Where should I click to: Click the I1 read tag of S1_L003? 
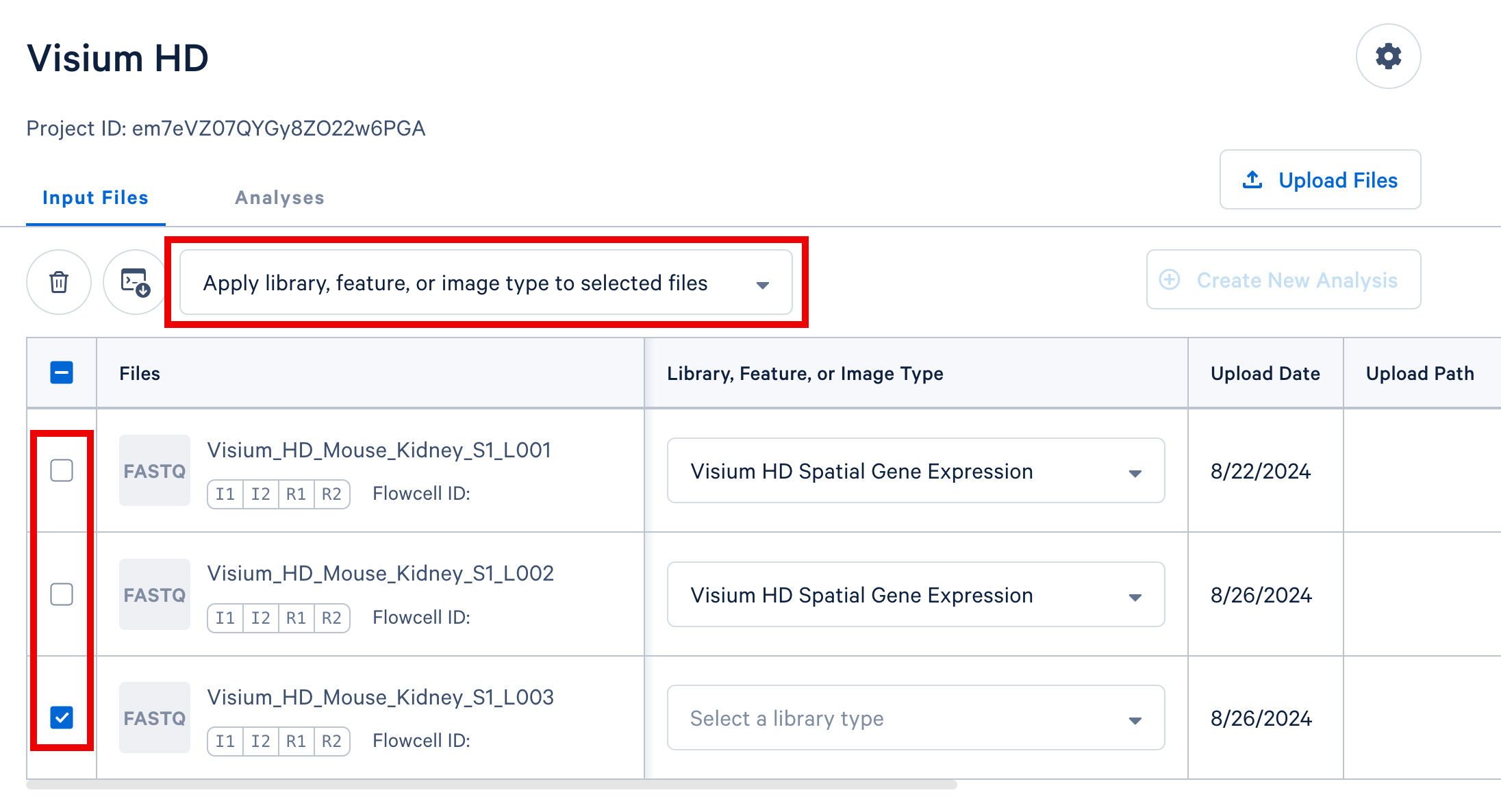tap(225, 741)
